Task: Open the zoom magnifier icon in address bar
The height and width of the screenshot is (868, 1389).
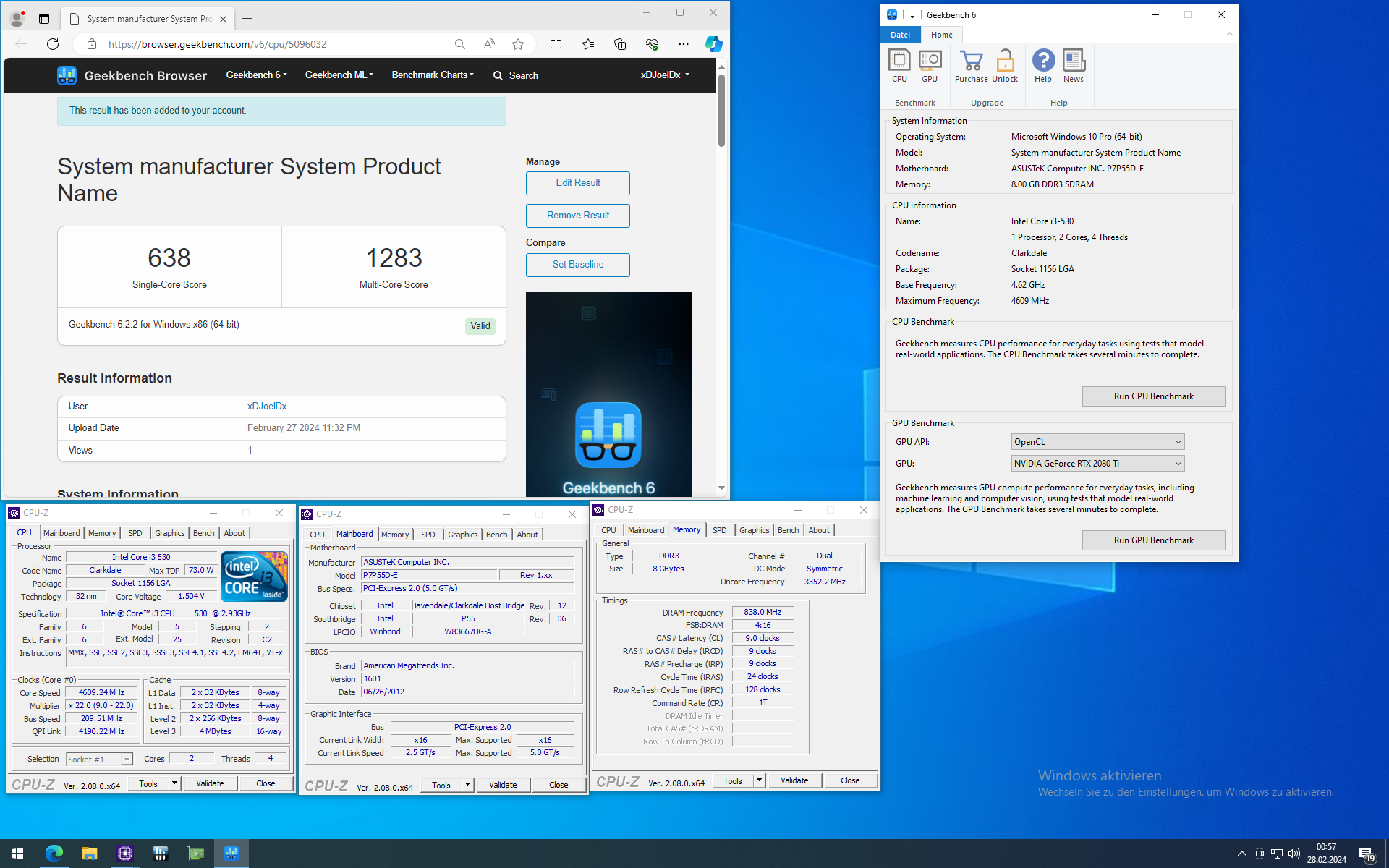Action: (460, 44)
